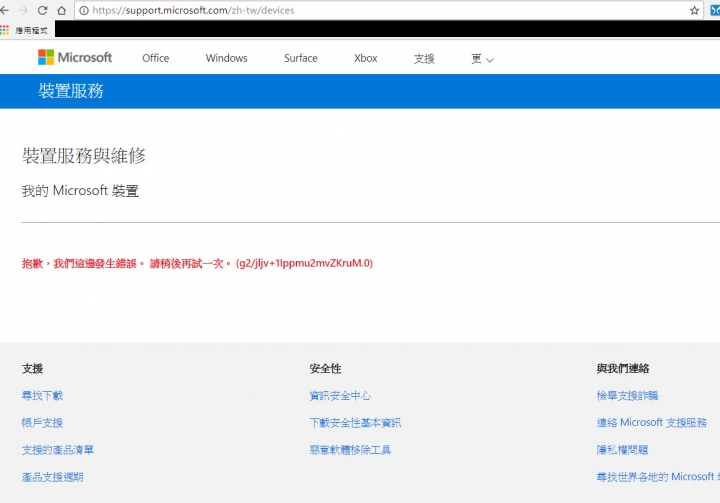Image resolution: width=720 pixels, height=503 pixels.
Task: Open the 下載安全性基本資訊 link
Action: tap(355, 422)
